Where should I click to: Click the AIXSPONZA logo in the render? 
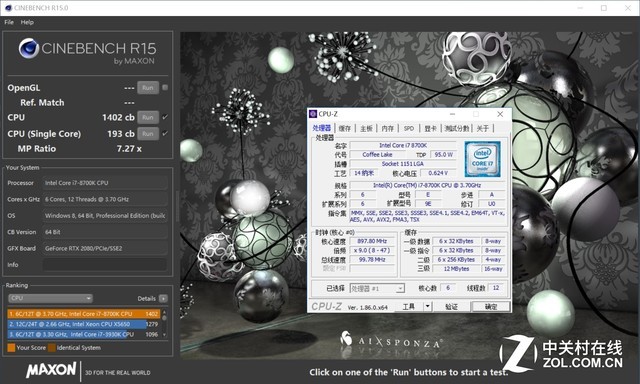[x=391, y=340]
